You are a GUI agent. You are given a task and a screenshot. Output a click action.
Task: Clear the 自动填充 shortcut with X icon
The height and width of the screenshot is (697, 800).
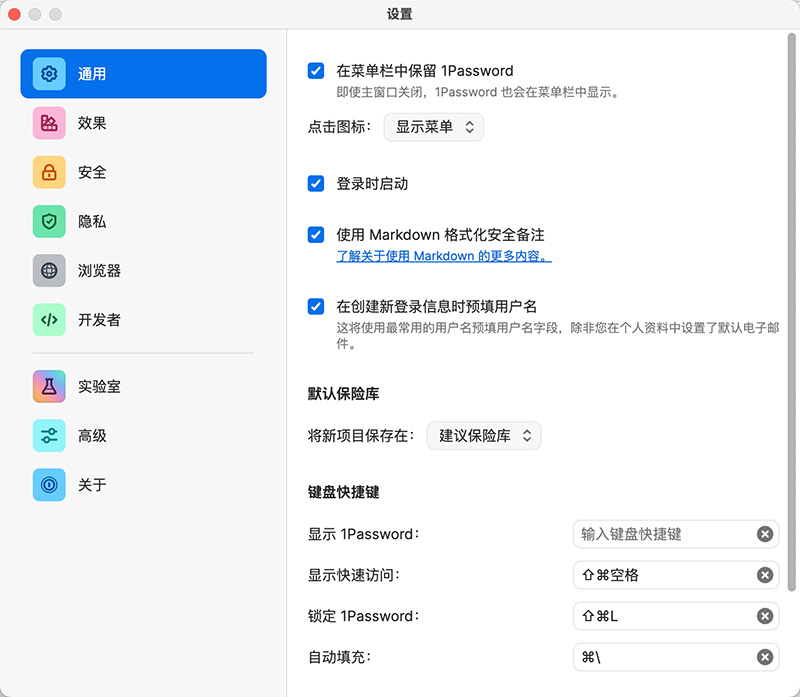[x=764, y=657]
